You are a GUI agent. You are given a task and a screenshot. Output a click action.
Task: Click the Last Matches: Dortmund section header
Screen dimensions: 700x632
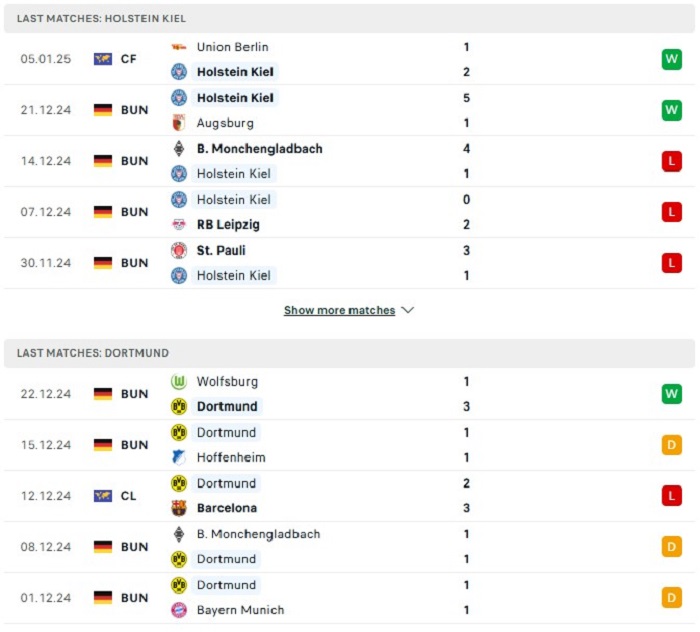click(349, 353)
